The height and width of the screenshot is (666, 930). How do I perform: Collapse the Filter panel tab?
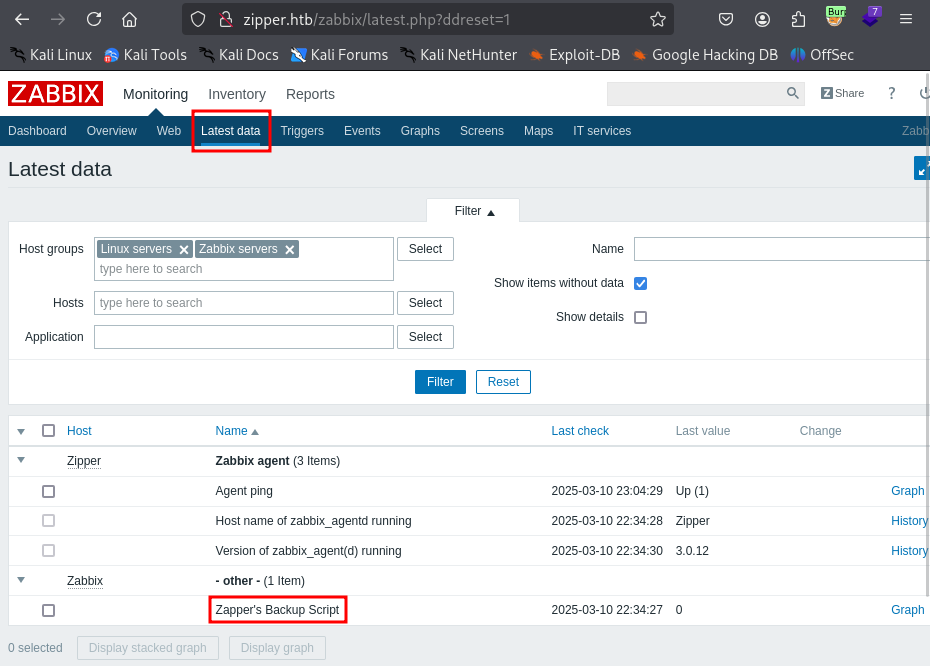coord(473,211)
